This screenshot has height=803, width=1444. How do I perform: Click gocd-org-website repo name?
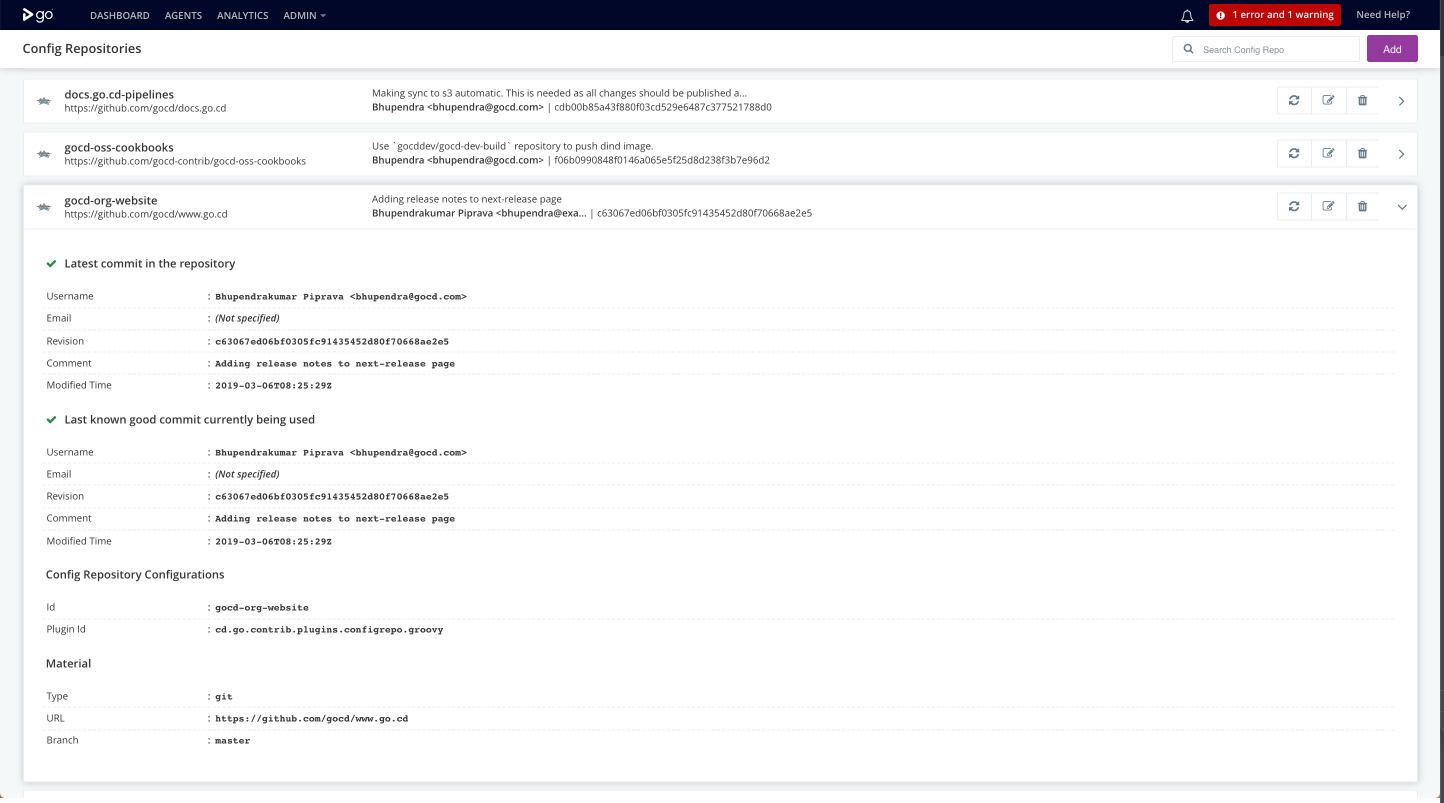point(111,200)
